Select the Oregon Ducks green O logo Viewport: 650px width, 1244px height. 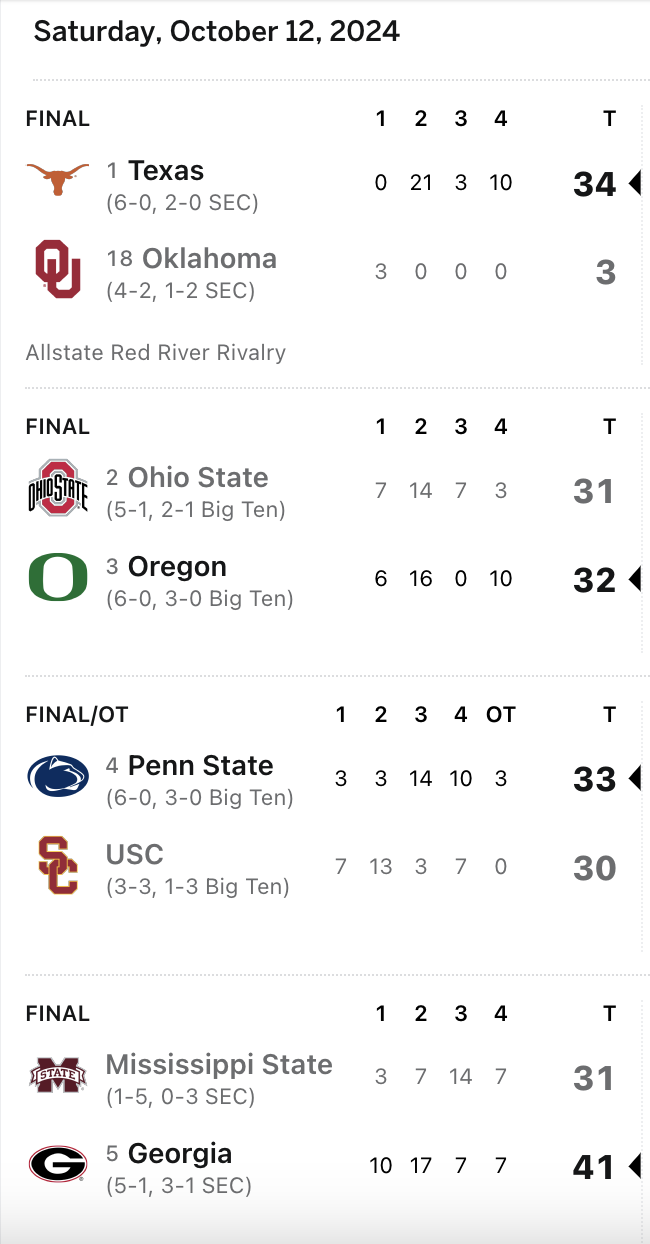57,578
